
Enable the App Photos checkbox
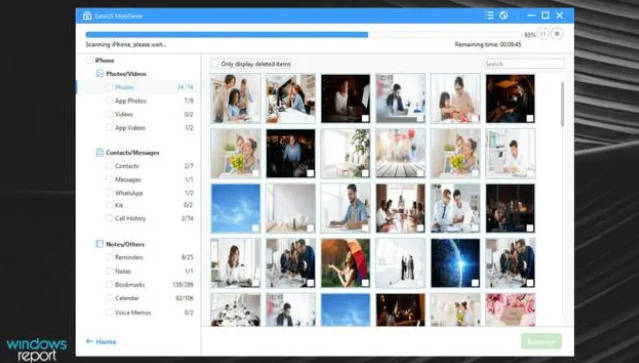(x=109, y=101)
